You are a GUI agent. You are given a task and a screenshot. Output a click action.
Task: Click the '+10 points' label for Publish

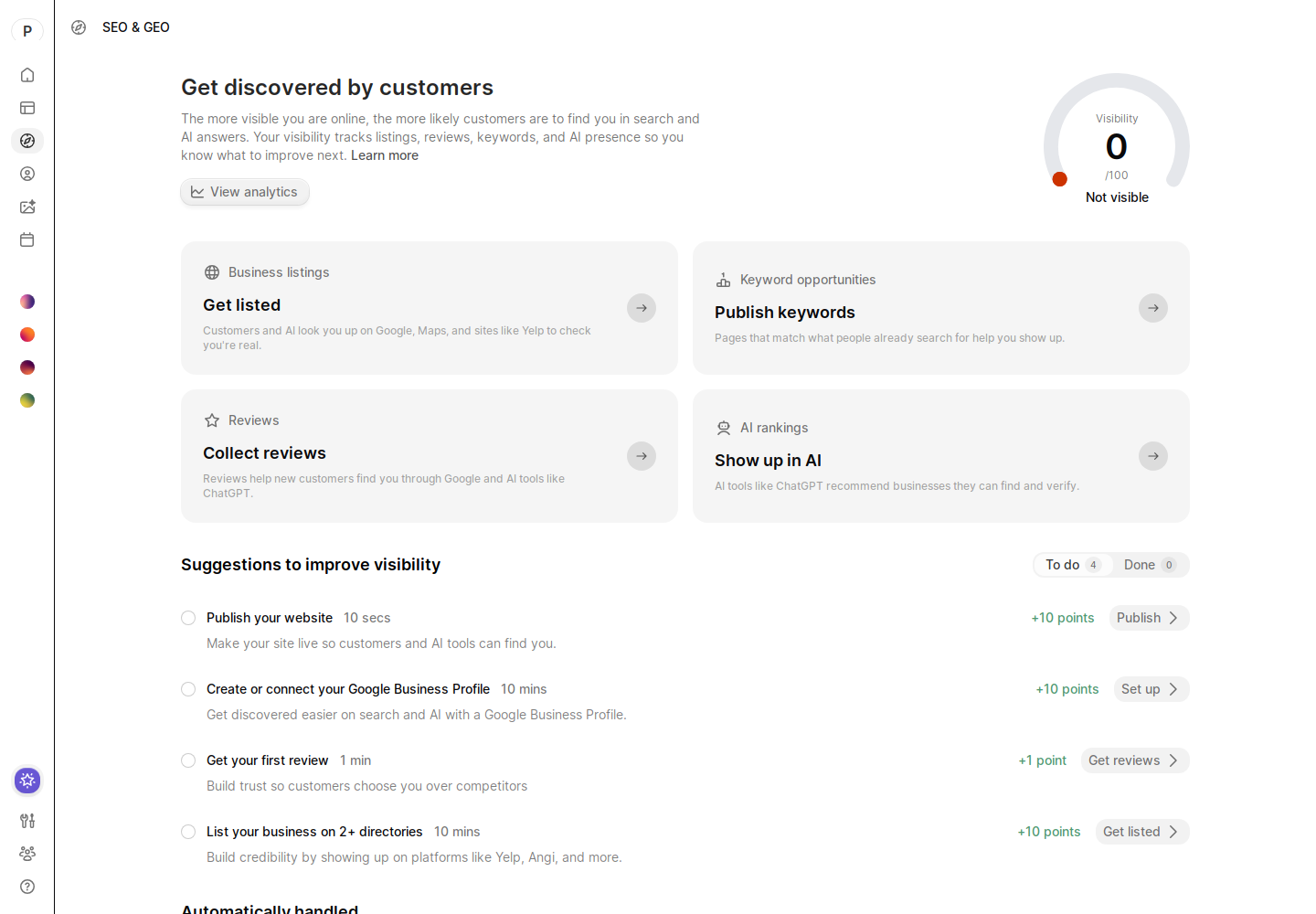1063,618
